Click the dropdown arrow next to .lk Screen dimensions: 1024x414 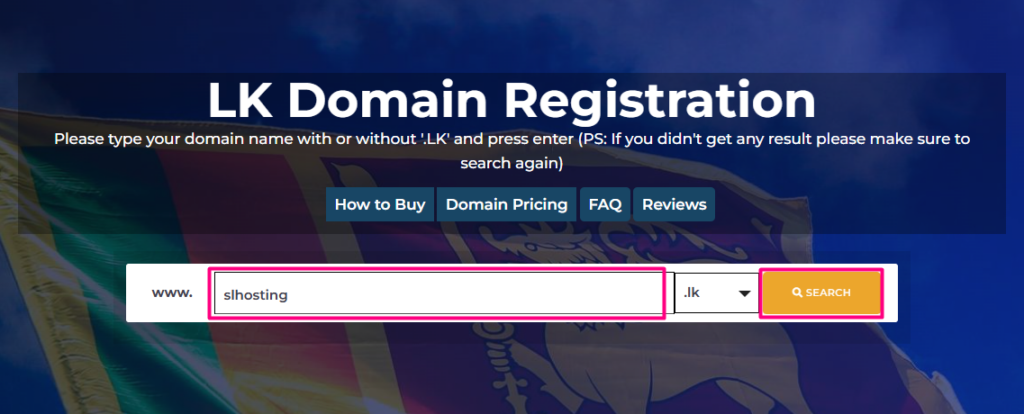point(743,294)
